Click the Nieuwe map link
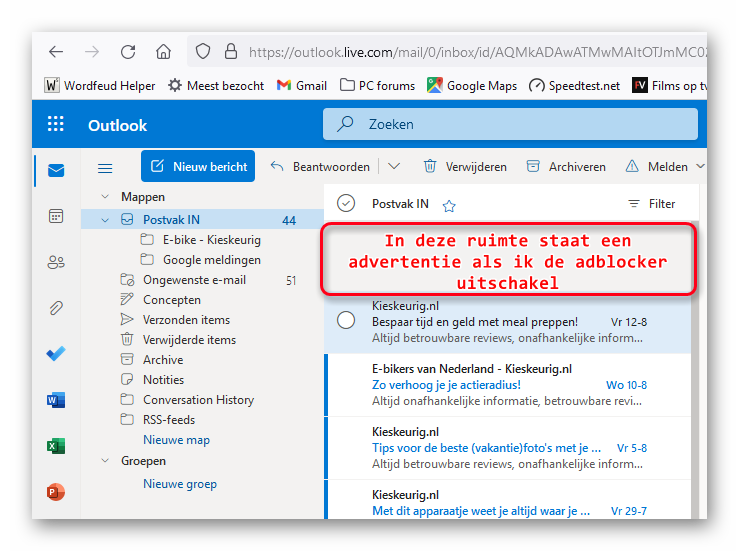The height and width of the screenshot is (551, 739). [176, 440]
